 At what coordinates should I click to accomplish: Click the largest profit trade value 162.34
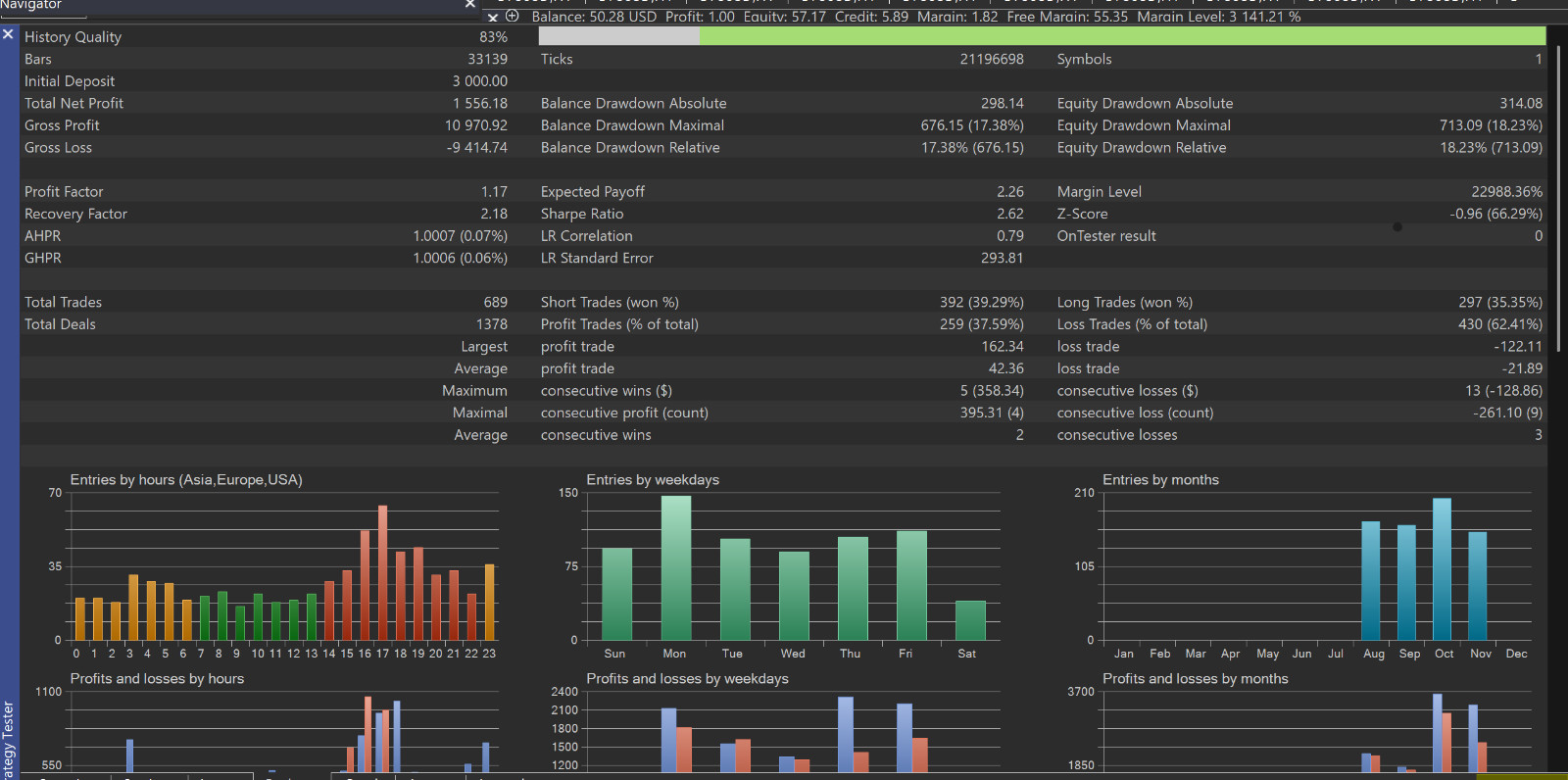pyautogui.click(x=1003, y=347)
